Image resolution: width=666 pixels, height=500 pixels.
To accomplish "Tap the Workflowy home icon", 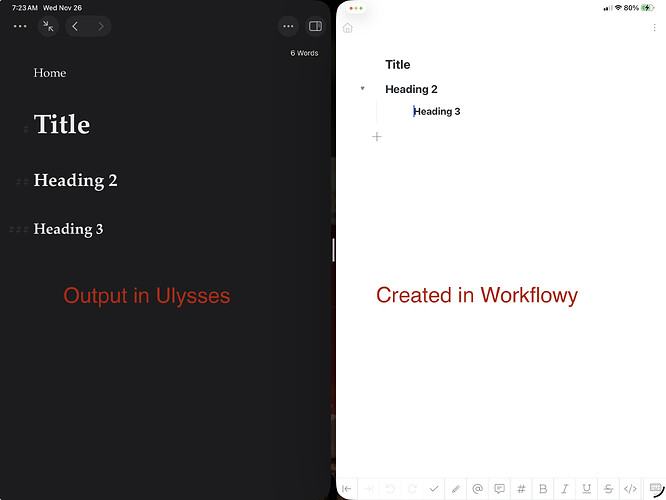I will point(347,28).
